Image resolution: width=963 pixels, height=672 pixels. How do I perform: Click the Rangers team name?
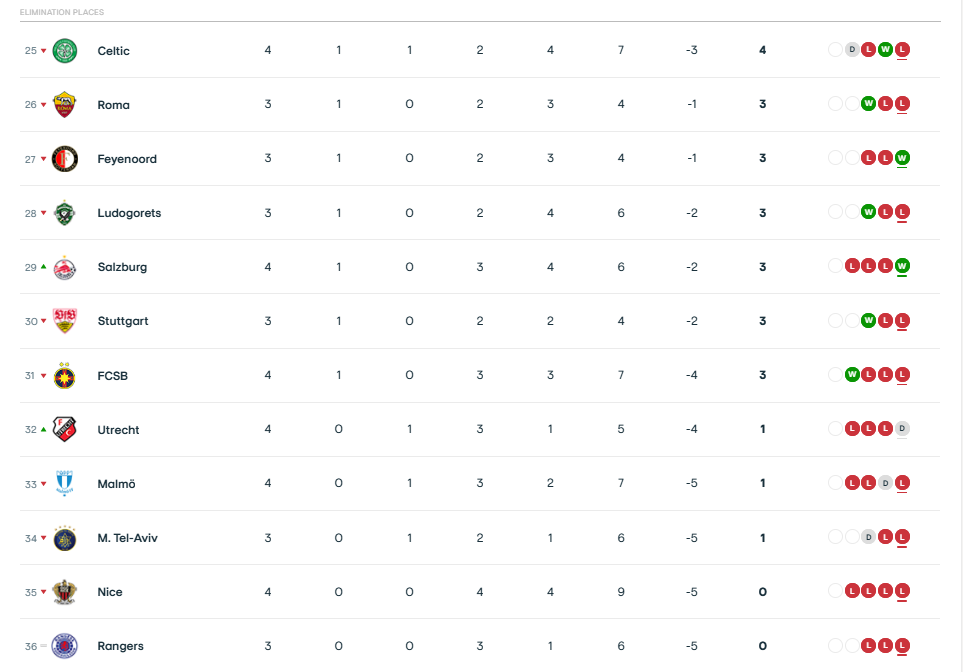(120, 646)
